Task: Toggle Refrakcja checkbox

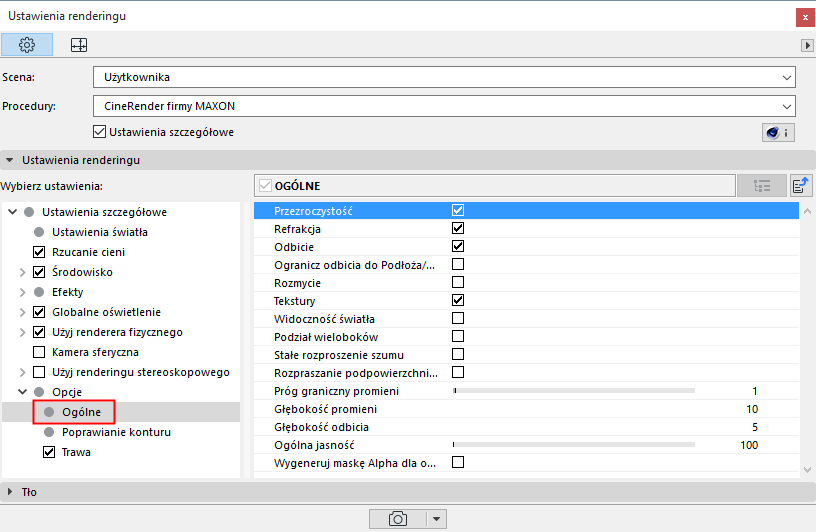Action: click(x=458, y=228)
